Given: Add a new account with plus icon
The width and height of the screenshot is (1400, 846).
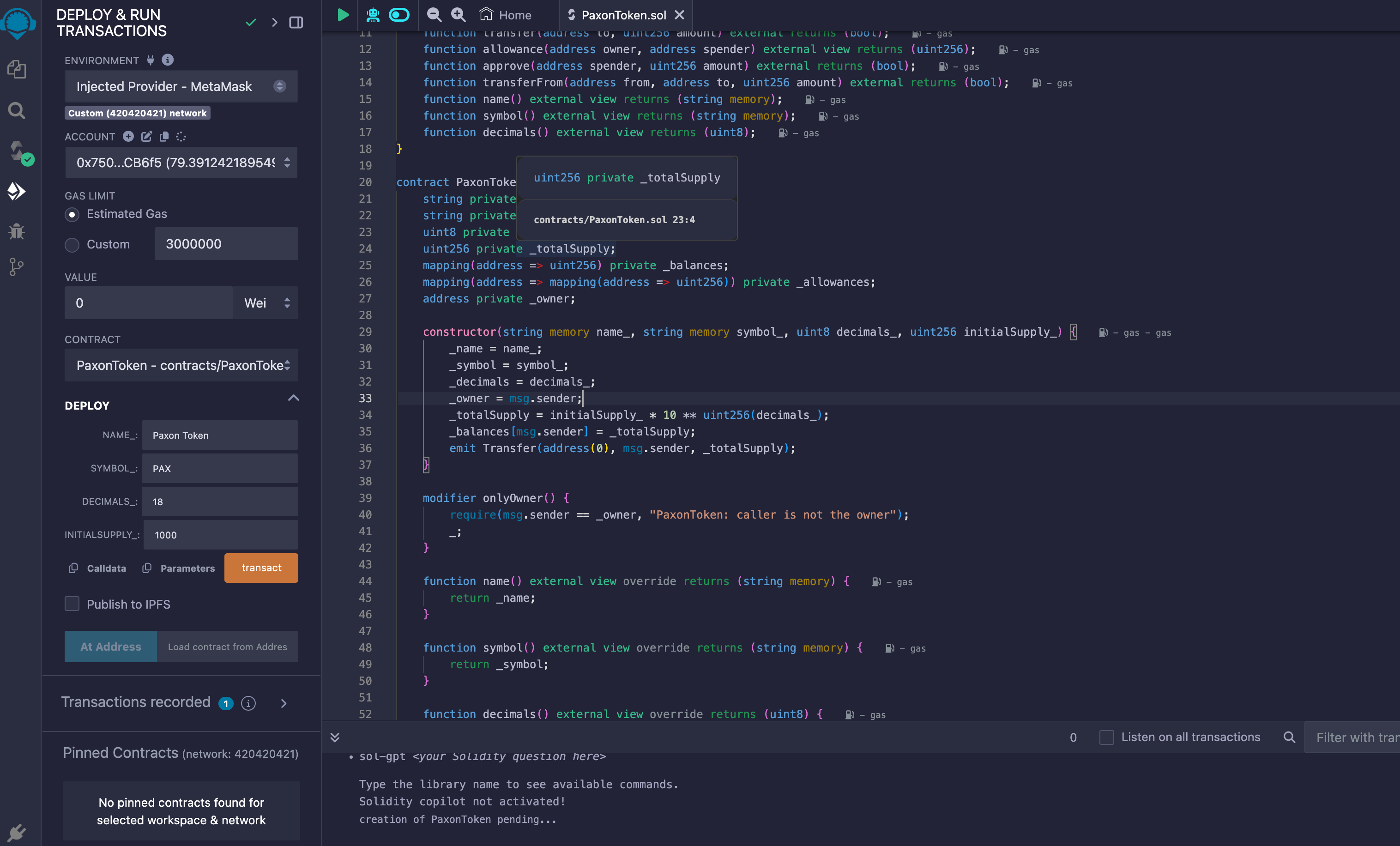Looking at the screenshot, I should click(x=128, y=136).
